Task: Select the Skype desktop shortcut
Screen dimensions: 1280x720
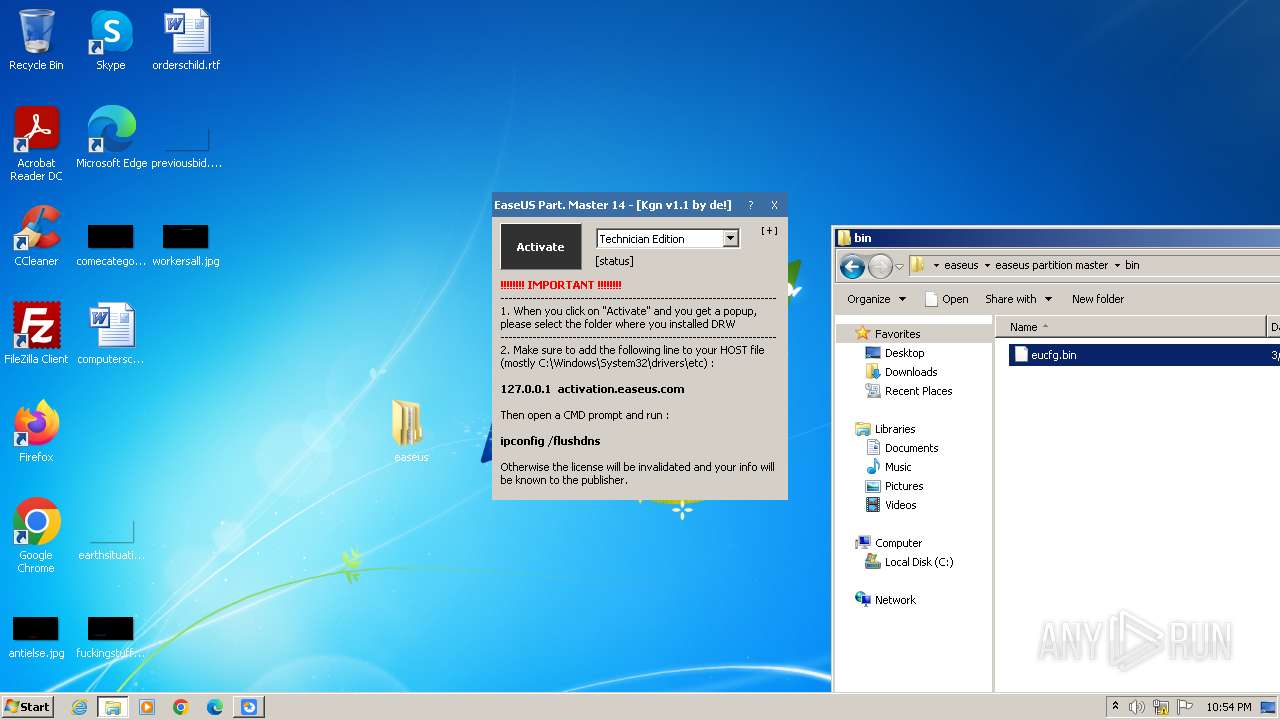Action: pyautogui.click(x=111, y=40)
